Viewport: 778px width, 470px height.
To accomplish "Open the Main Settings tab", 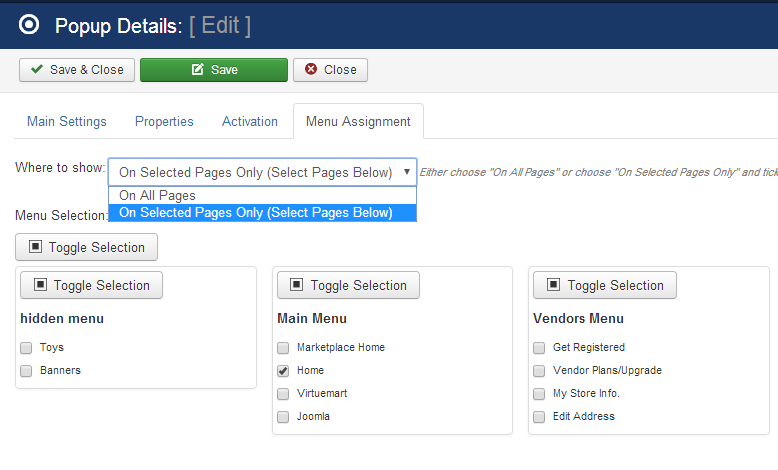I will [67, 122].
